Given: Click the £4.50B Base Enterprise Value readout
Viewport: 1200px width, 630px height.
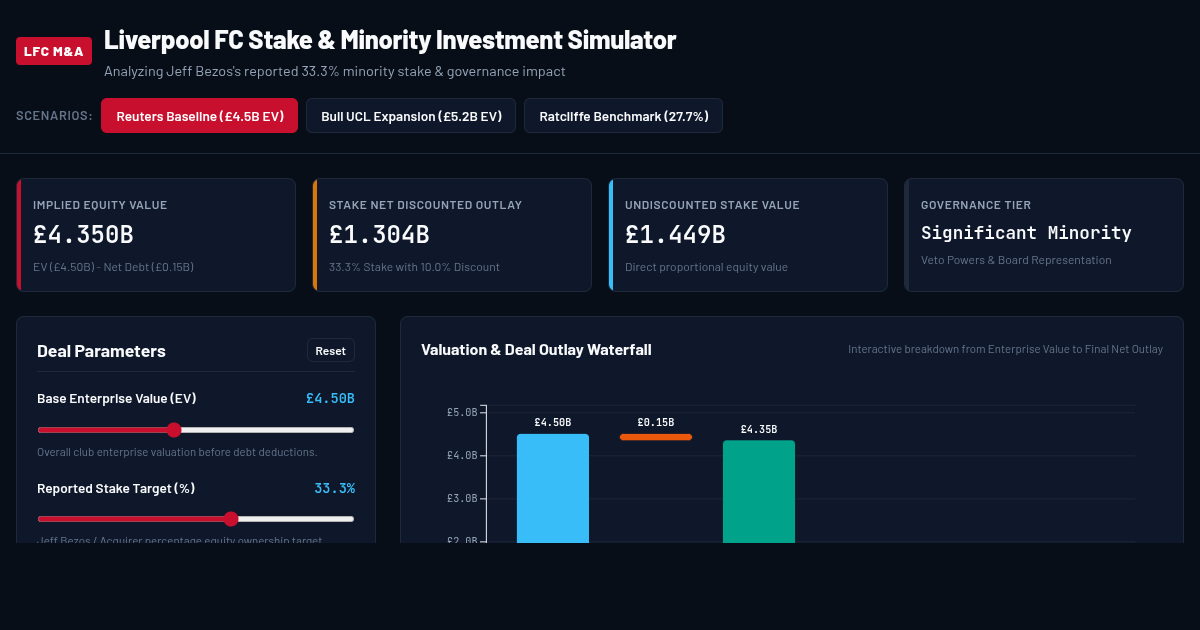Looking at the screenshot, I should pos(330,398).
